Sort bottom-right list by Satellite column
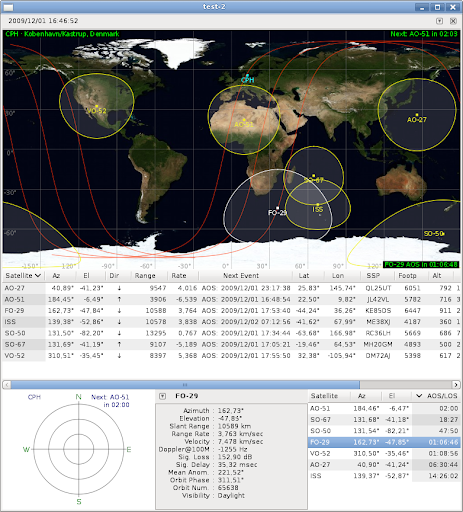 point(329,396)
